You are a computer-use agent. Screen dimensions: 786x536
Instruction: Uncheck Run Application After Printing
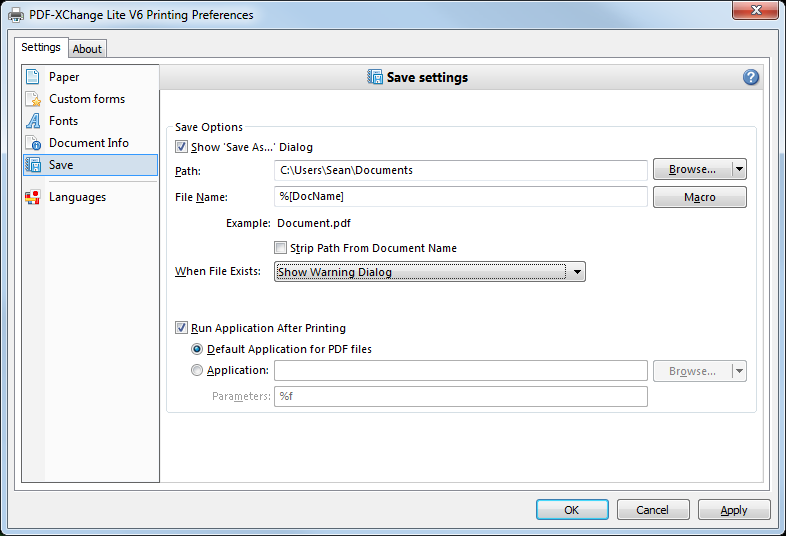pos(181,328)
